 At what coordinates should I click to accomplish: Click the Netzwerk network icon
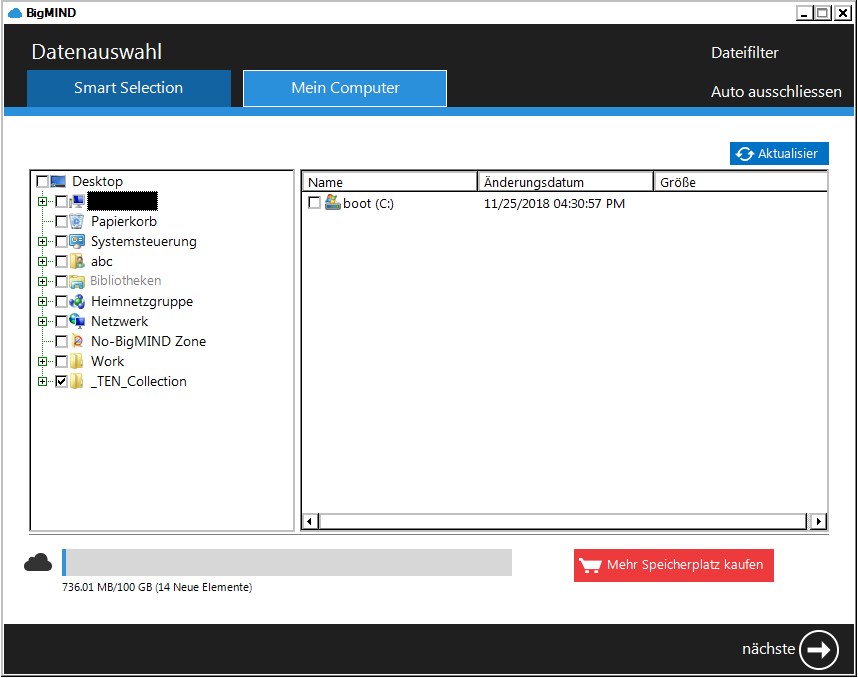click(x=77, y=321)
